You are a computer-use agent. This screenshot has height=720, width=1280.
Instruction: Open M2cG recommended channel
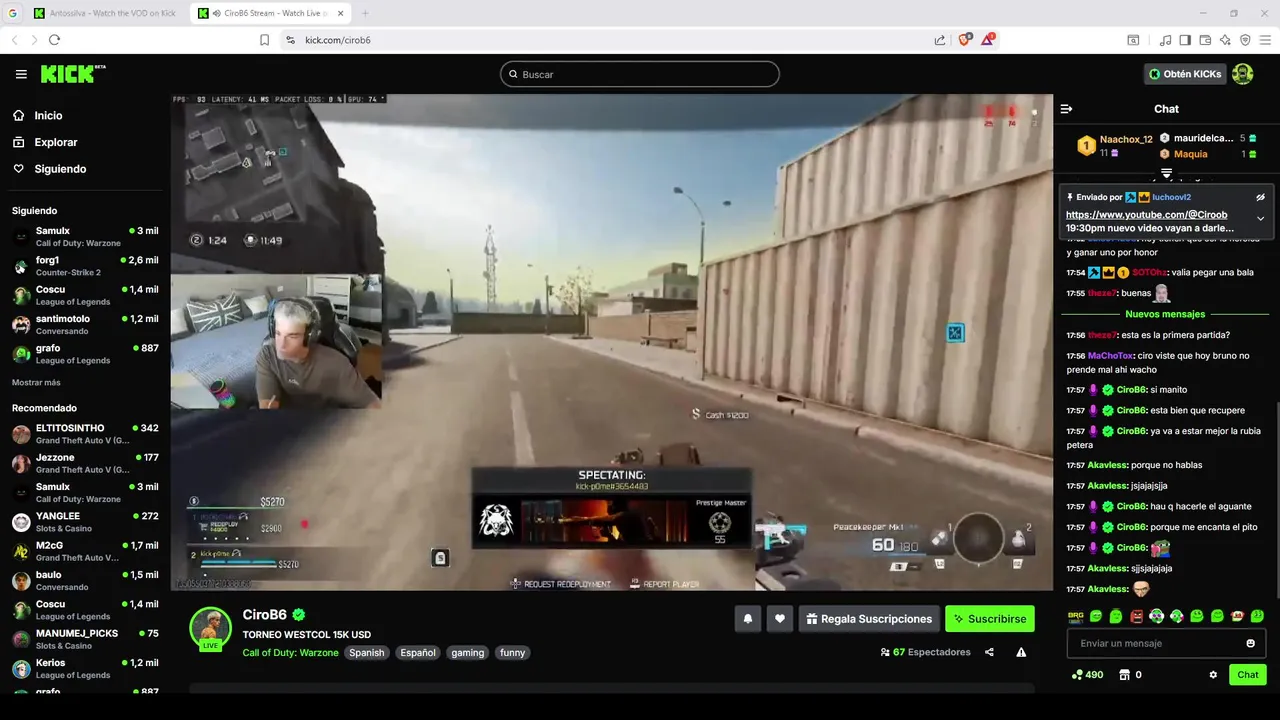85,551
